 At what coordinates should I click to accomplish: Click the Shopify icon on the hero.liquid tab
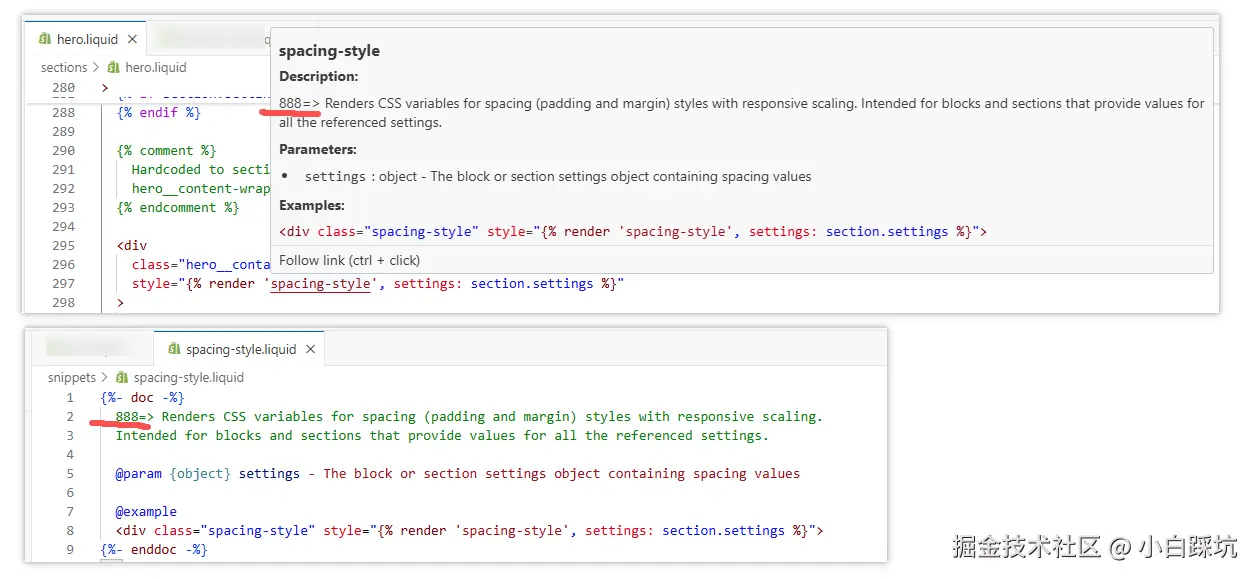pyautogui.click(x=45, y=40)
